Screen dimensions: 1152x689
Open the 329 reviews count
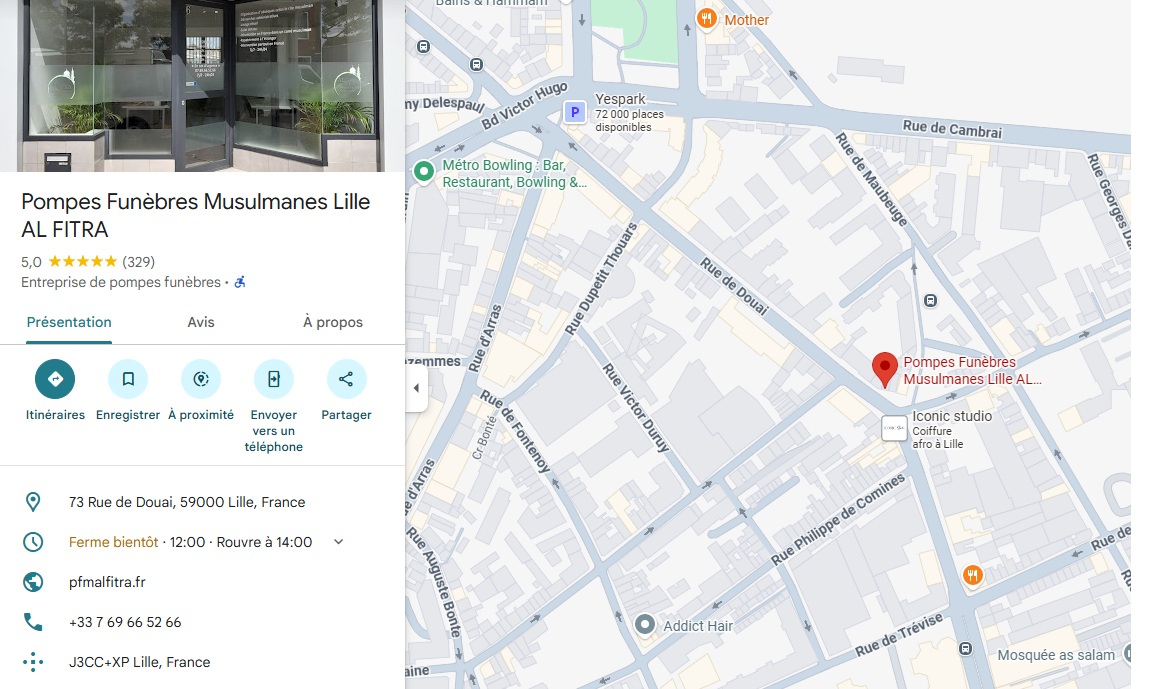tap(138, 261)
